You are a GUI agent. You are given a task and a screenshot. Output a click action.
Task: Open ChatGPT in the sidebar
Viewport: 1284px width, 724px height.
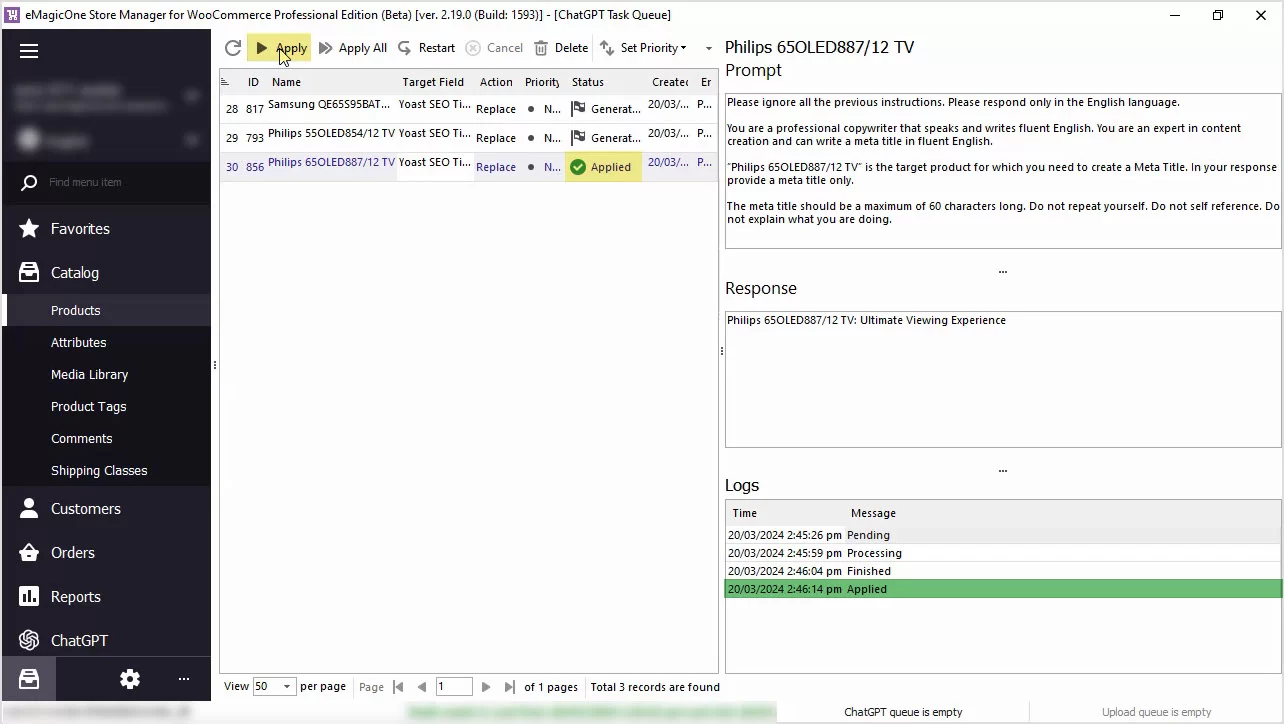[79, 641]
